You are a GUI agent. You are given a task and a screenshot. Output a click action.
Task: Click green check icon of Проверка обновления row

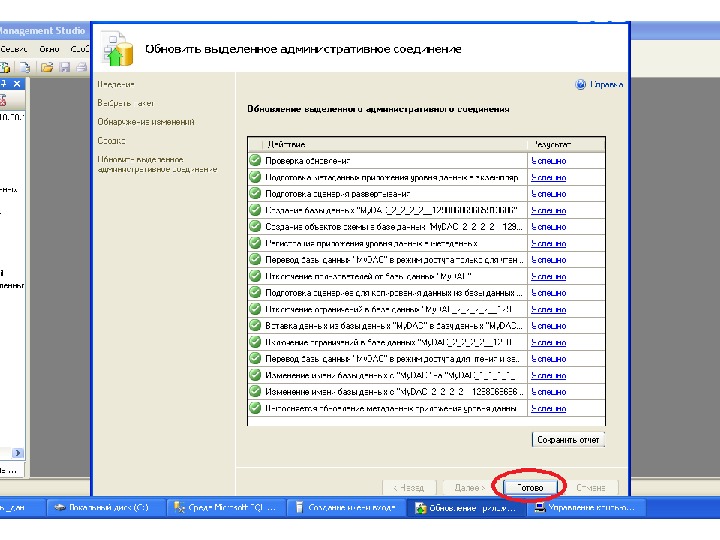click(255, 160)
